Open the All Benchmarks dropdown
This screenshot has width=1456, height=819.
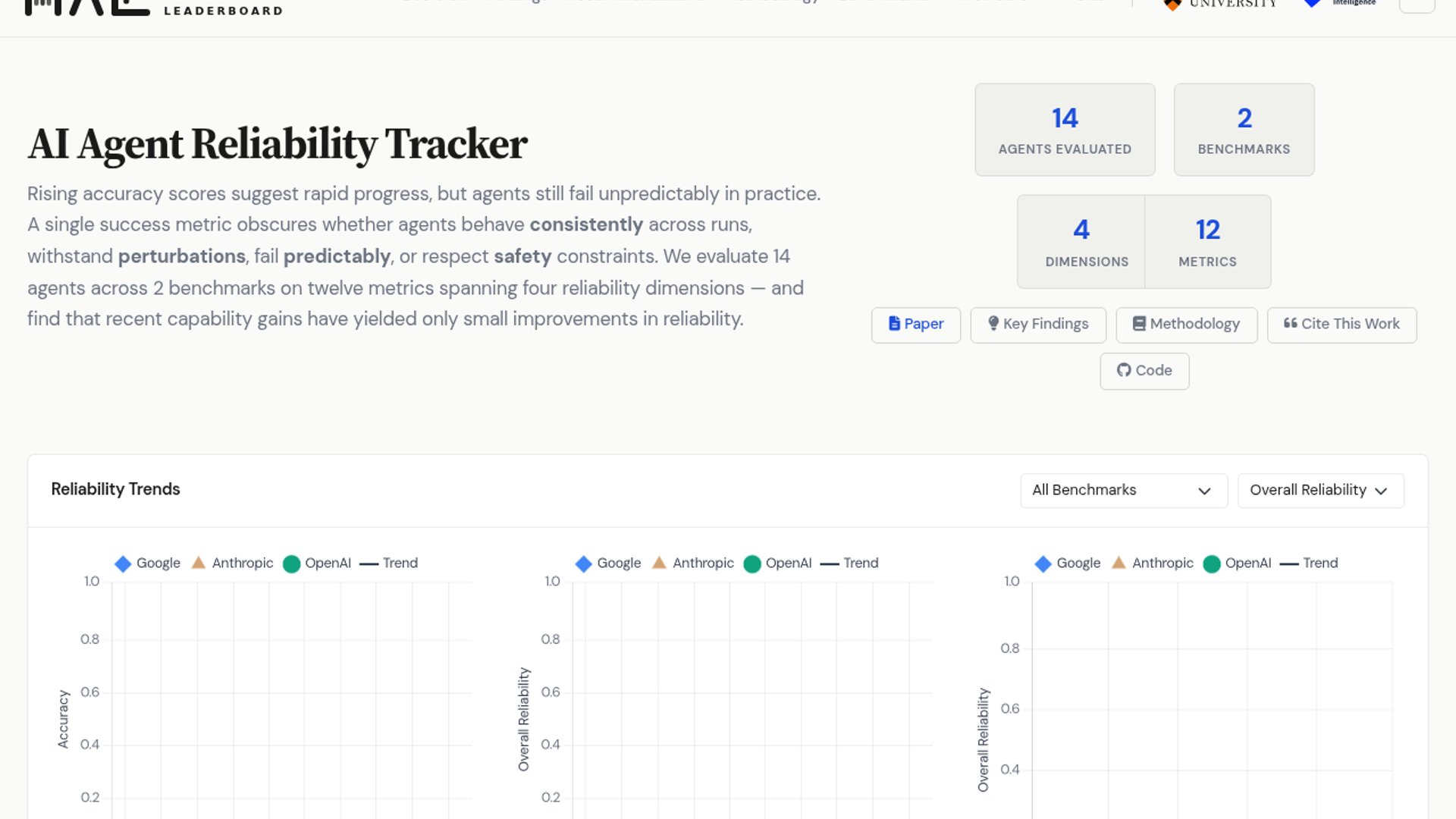tap(1123, 491)
